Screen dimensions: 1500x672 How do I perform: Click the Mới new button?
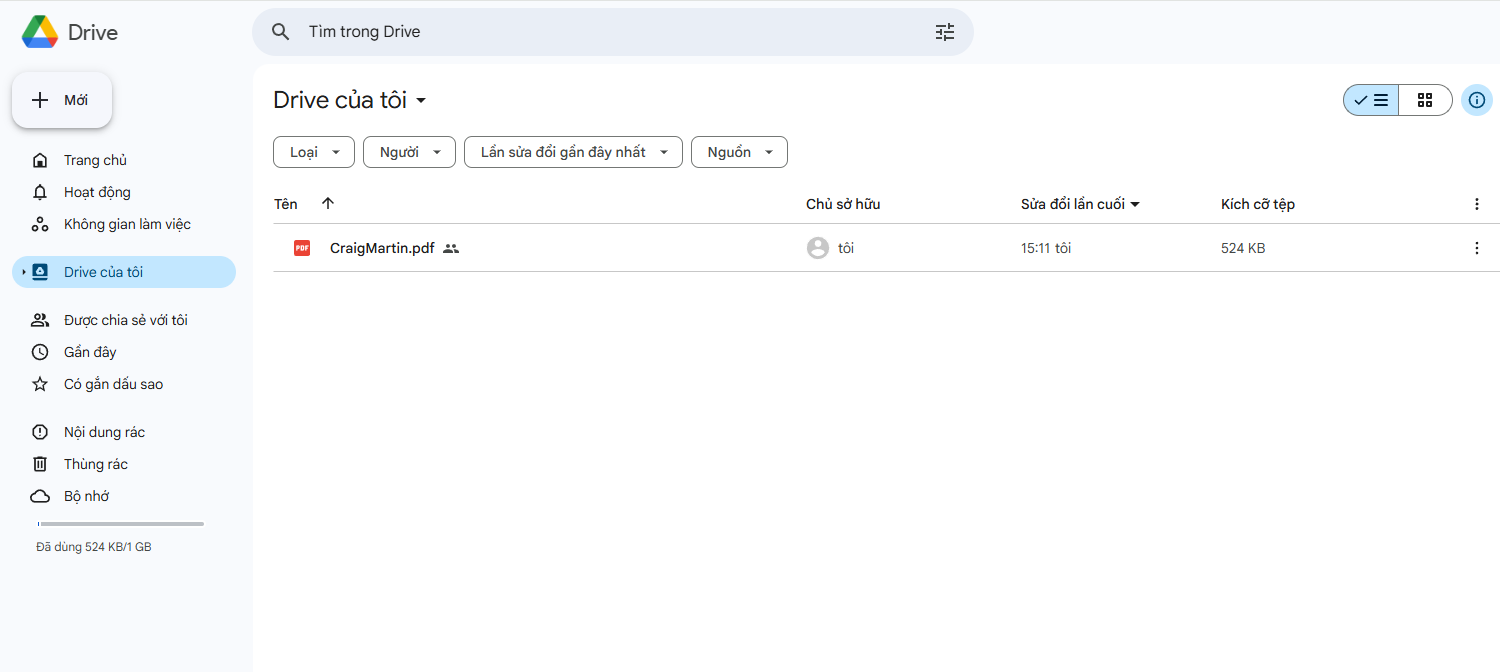pyautogui.click(x=62, y=100)
